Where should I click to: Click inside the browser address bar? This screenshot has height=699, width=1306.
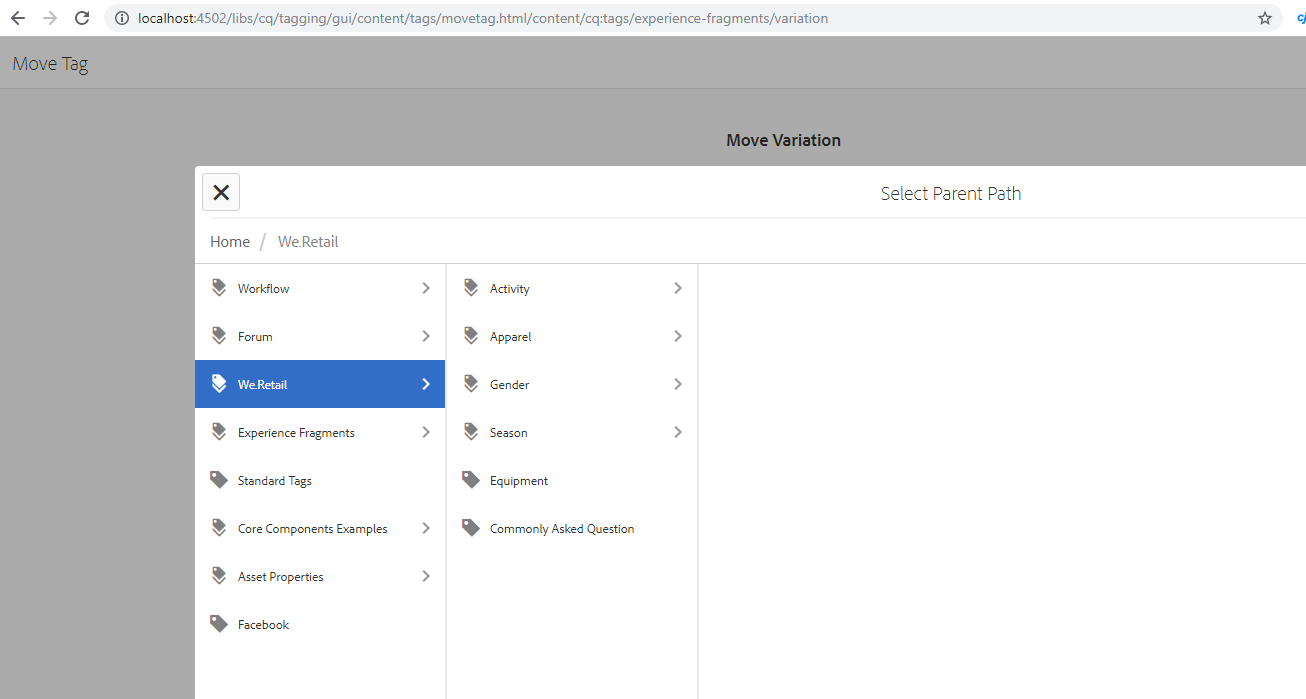[600, 17]
